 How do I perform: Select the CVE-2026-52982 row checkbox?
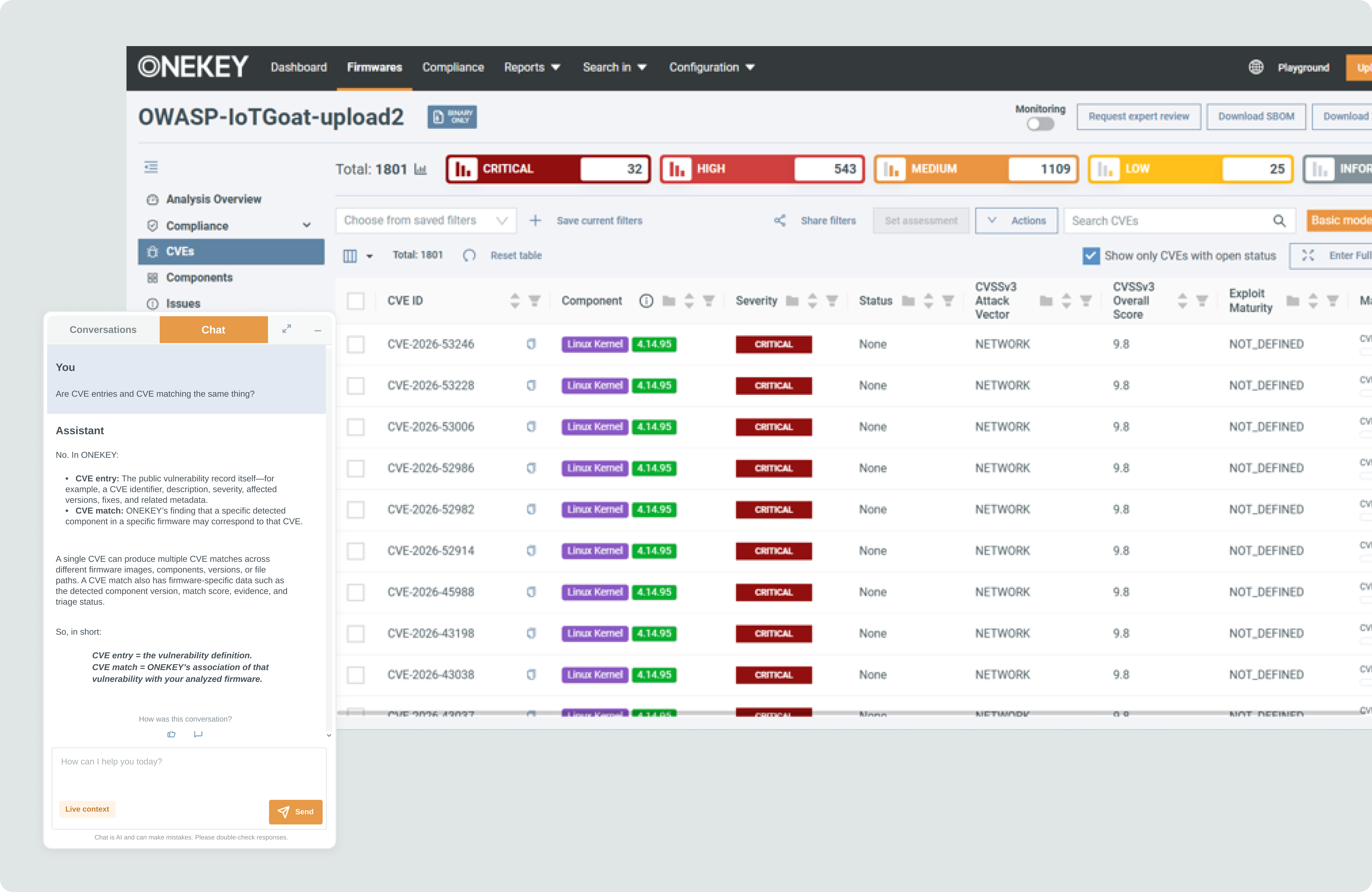pyautogui.click(x=356, y=510)
